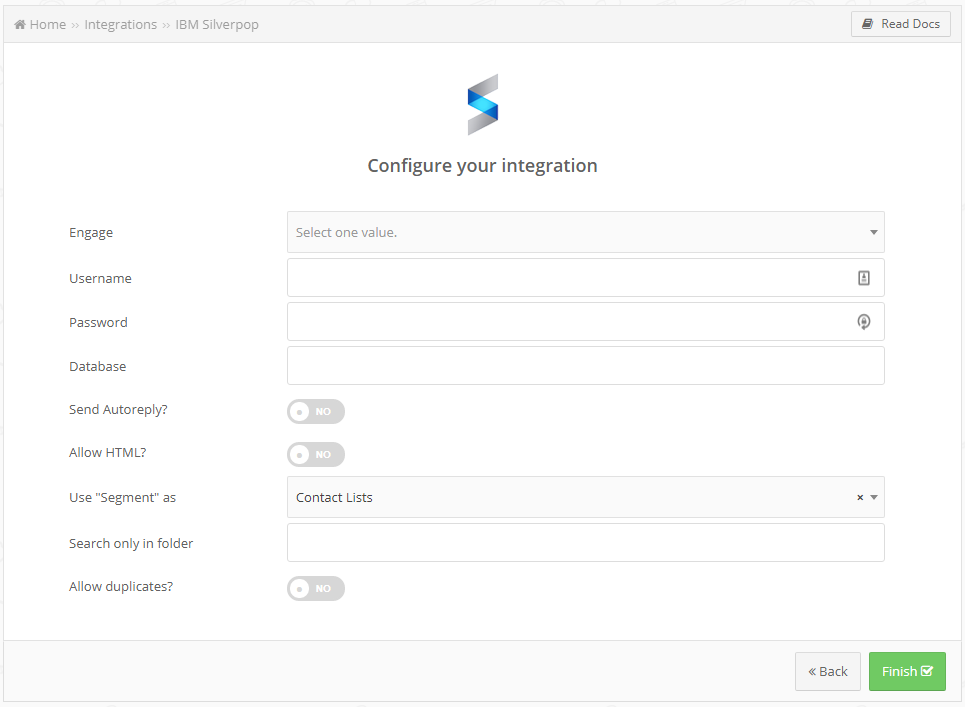Image resolution: width=965 pixels, height=707 pixels.
Task: Go to Home in the breadcrumb
Action: click(47, 25)
